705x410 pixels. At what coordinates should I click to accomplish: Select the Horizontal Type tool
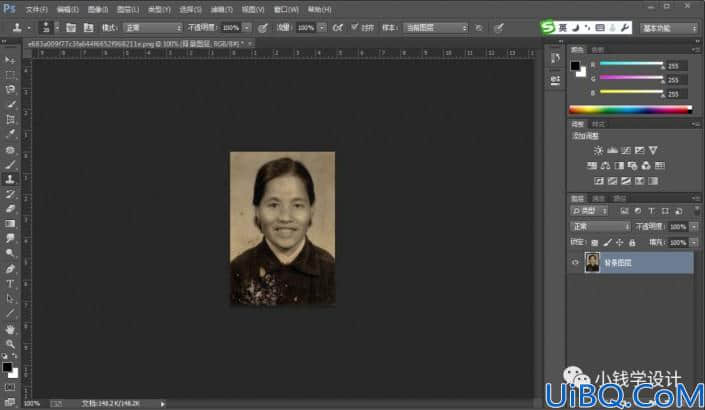(x=10, y=284)
